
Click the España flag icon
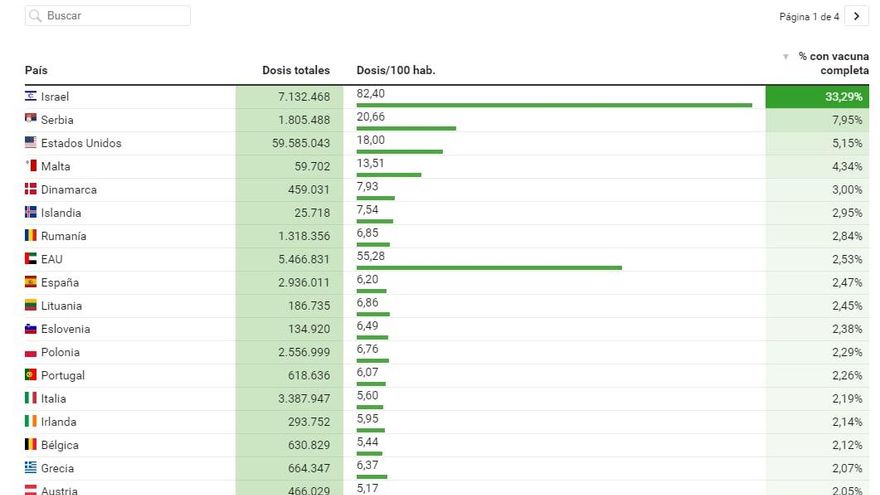click(31, 282)
